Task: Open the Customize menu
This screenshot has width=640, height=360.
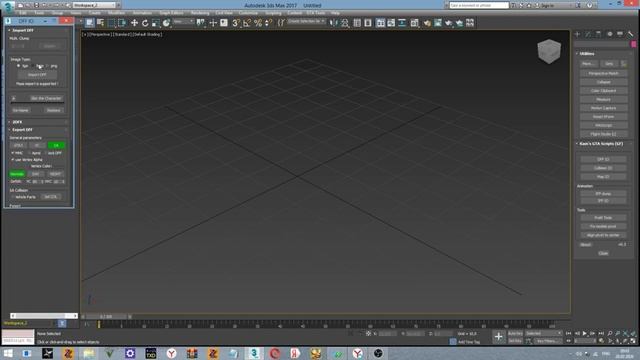Action: coord(248,13)
